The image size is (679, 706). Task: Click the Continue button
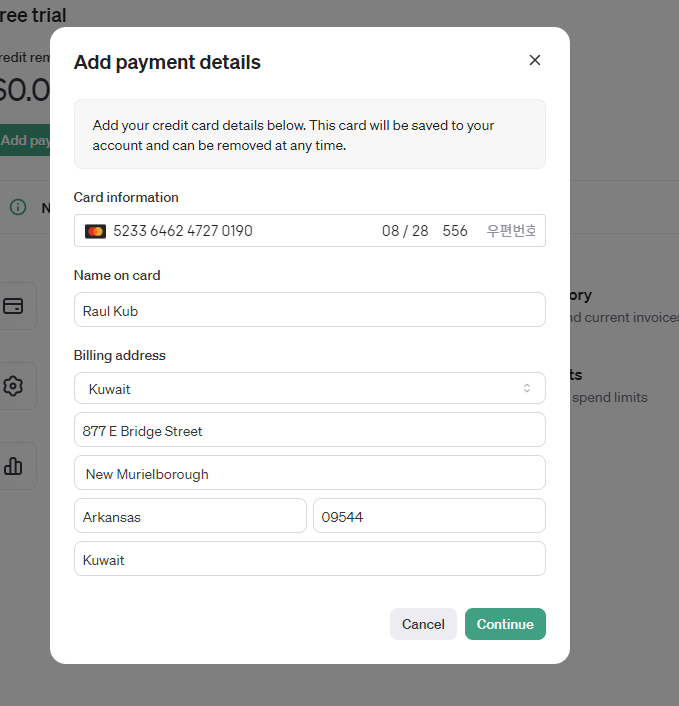point(505,624)
